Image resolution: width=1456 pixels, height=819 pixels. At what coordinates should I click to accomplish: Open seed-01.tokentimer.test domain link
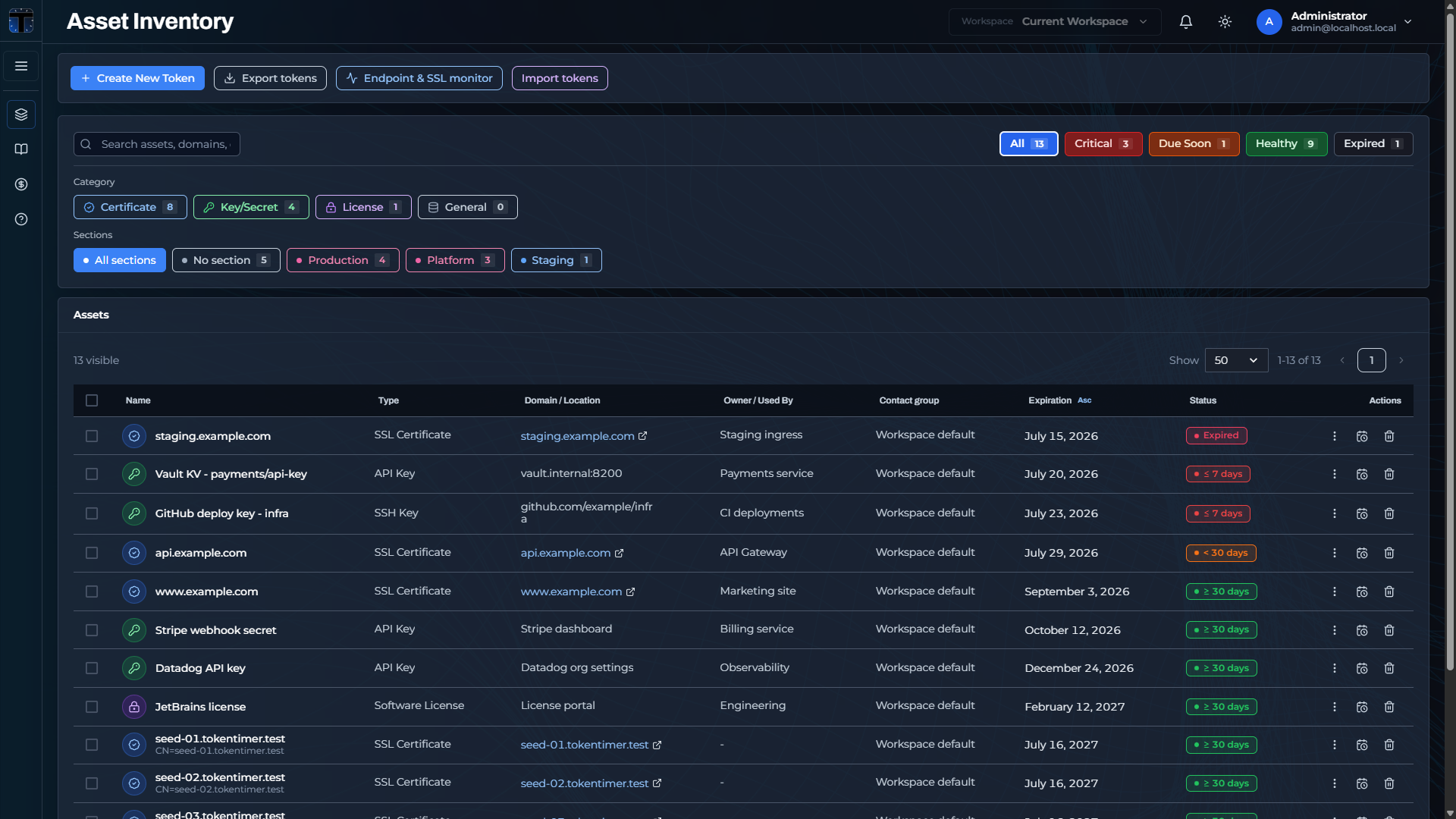(585, 745)
